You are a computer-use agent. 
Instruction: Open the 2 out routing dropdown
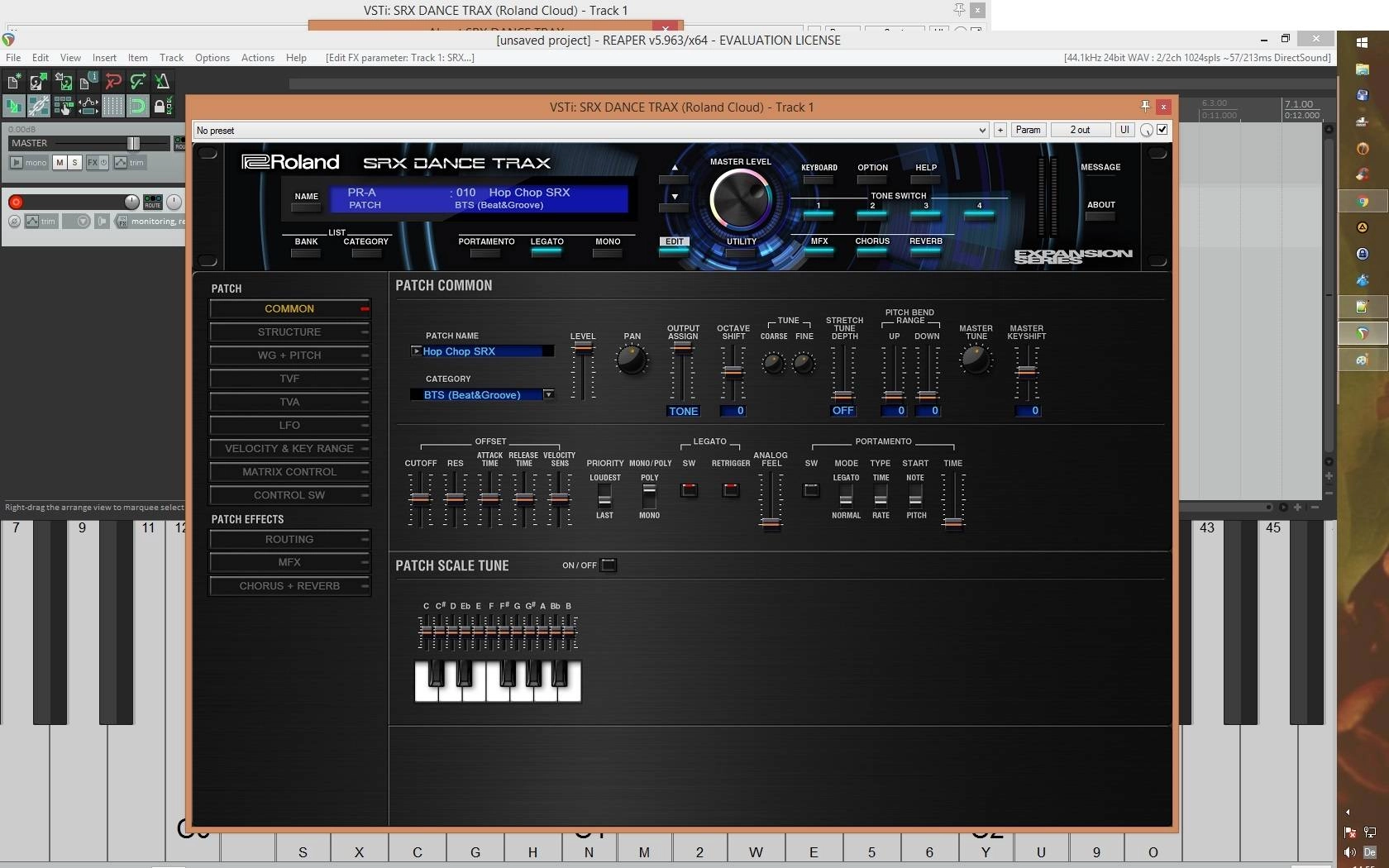(1080, 130)
